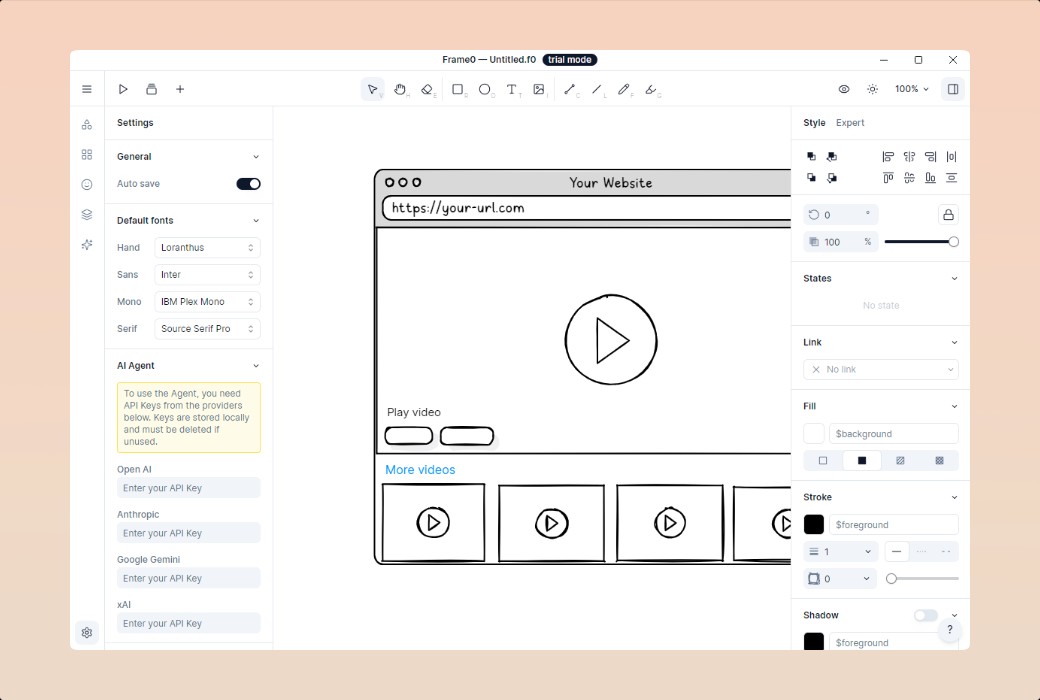The height and width of the screenshot is (700, 1040).
Task: Click the black Stroke color swatch
Action: (814, 524)
